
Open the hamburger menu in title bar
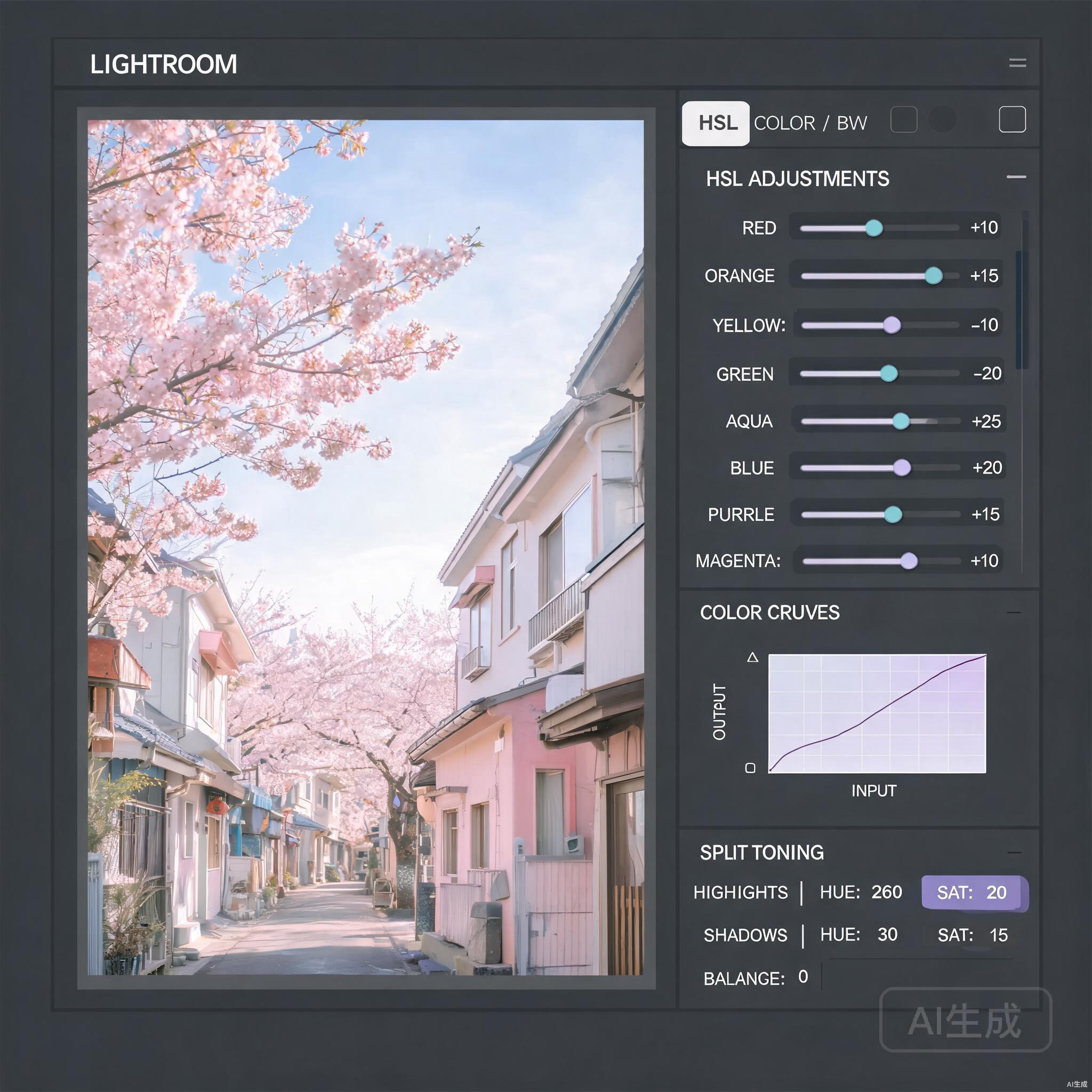coord(1017,63)
